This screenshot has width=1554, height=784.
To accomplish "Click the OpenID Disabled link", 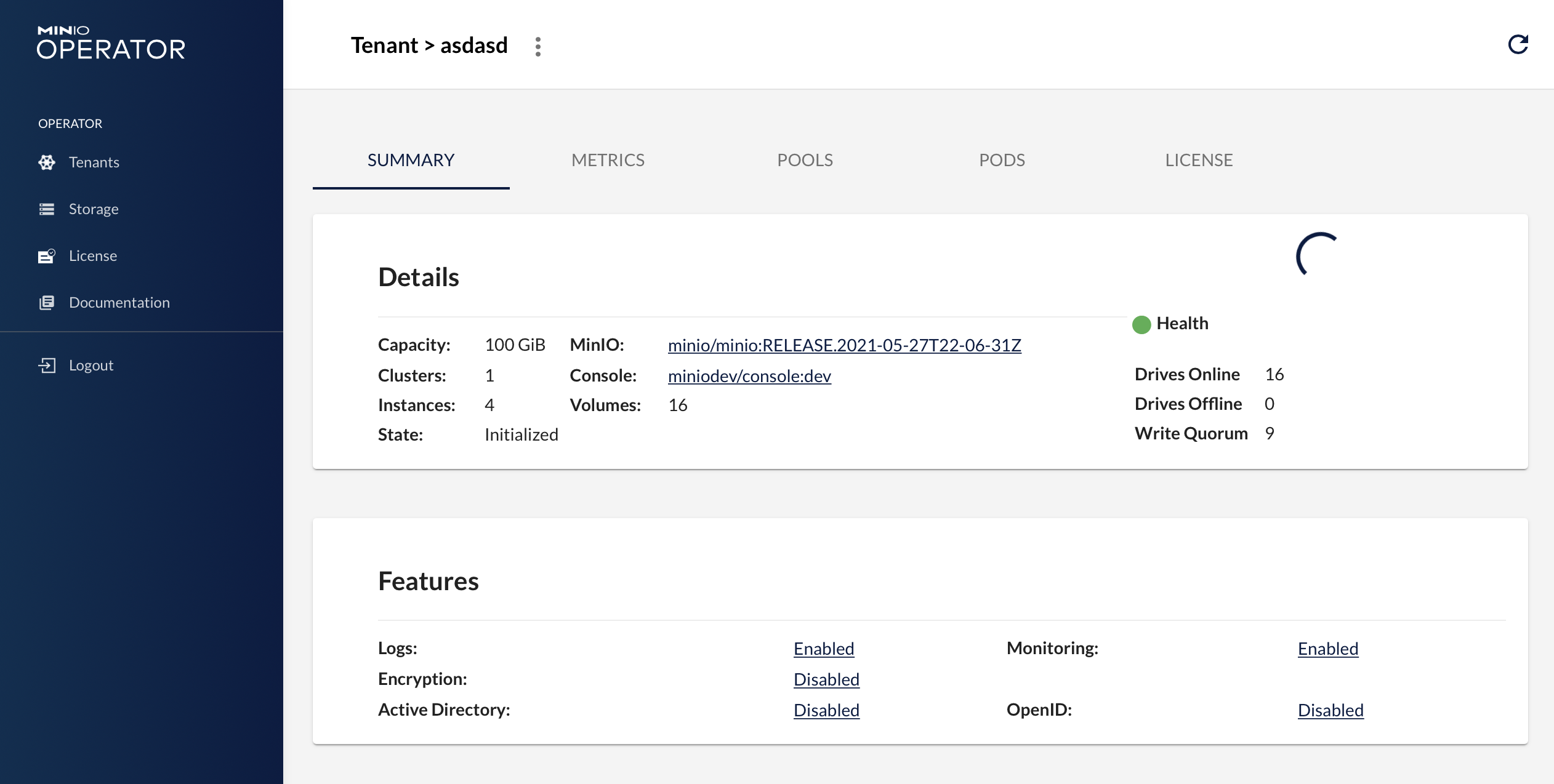I will coord(1331,710).
